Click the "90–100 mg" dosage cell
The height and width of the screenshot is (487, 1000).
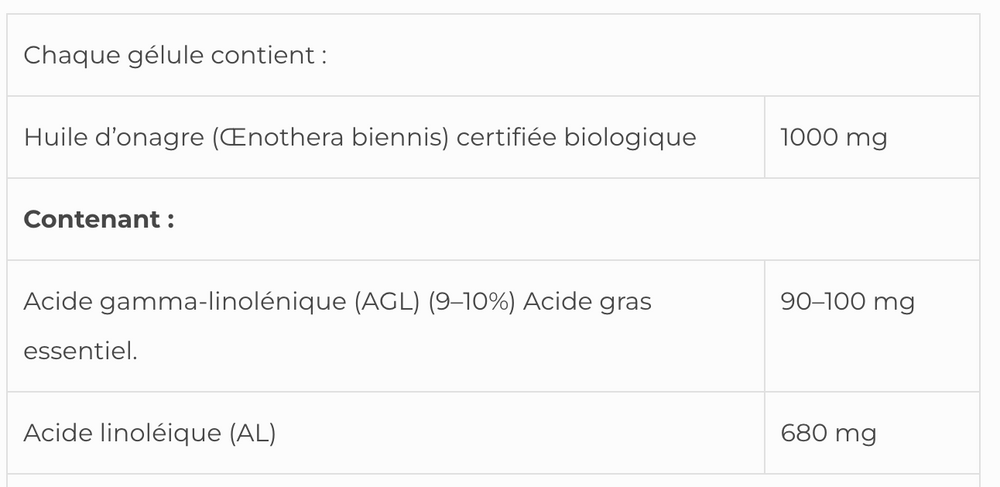pos(846,301)
